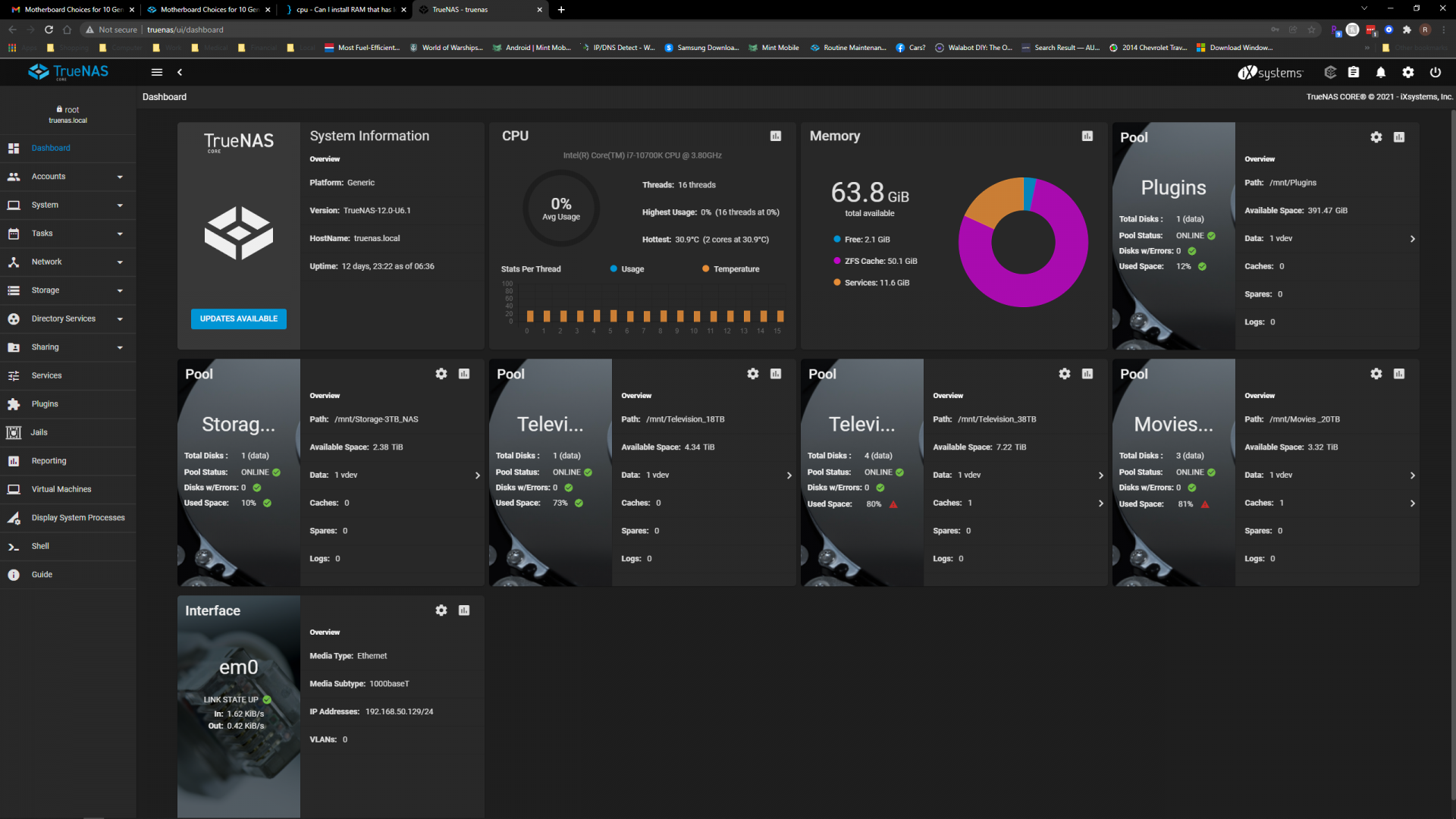Open Television_38TB pool reports icon

coord(1087,374)
